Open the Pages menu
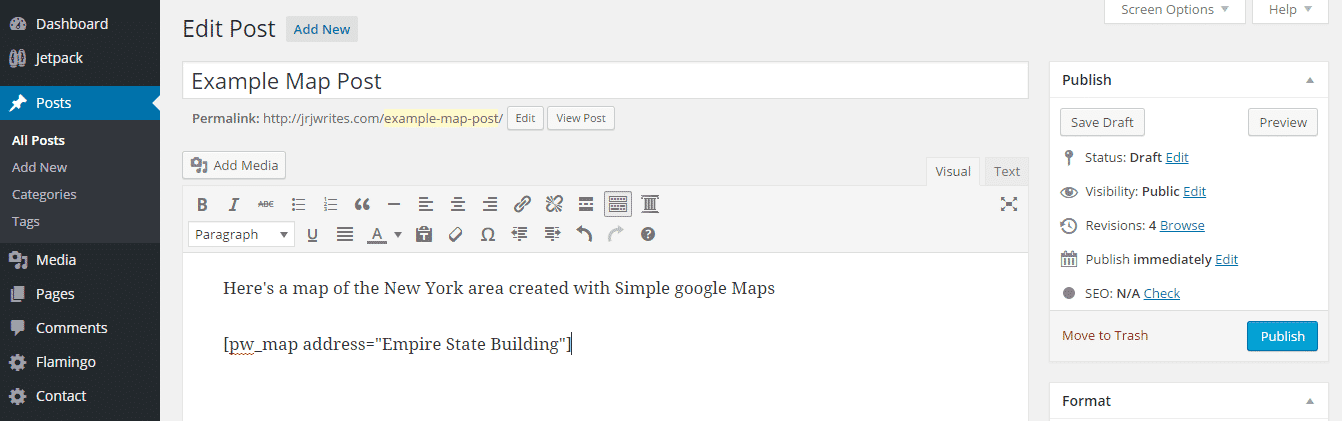1342x421 pixels. click(x=80, y=294)
